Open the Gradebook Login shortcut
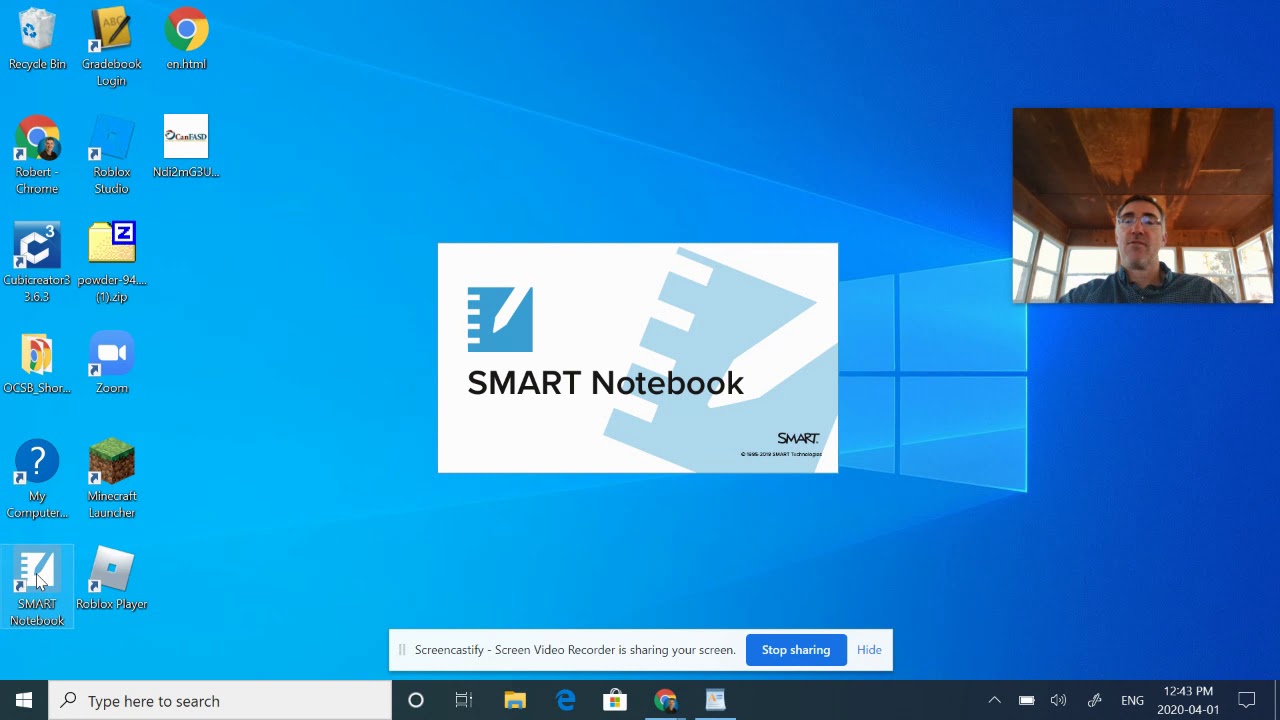 pyautogui.click(x=111, y=47)
